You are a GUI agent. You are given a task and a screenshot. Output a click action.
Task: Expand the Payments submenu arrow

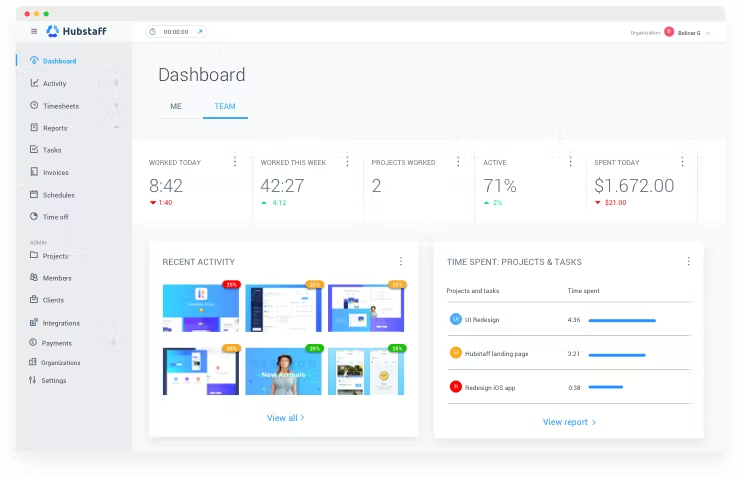[113, 342]
